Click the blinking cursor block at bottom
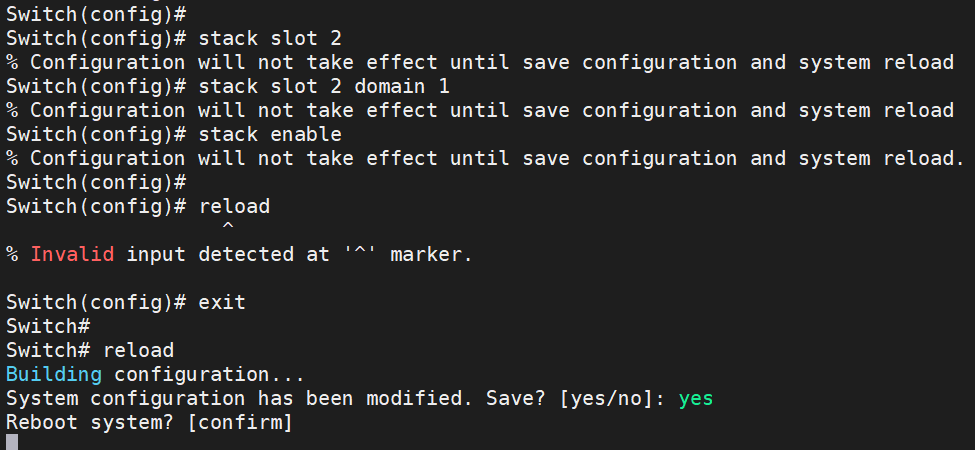This screenshot has width=975, height=450. point(12,442)
